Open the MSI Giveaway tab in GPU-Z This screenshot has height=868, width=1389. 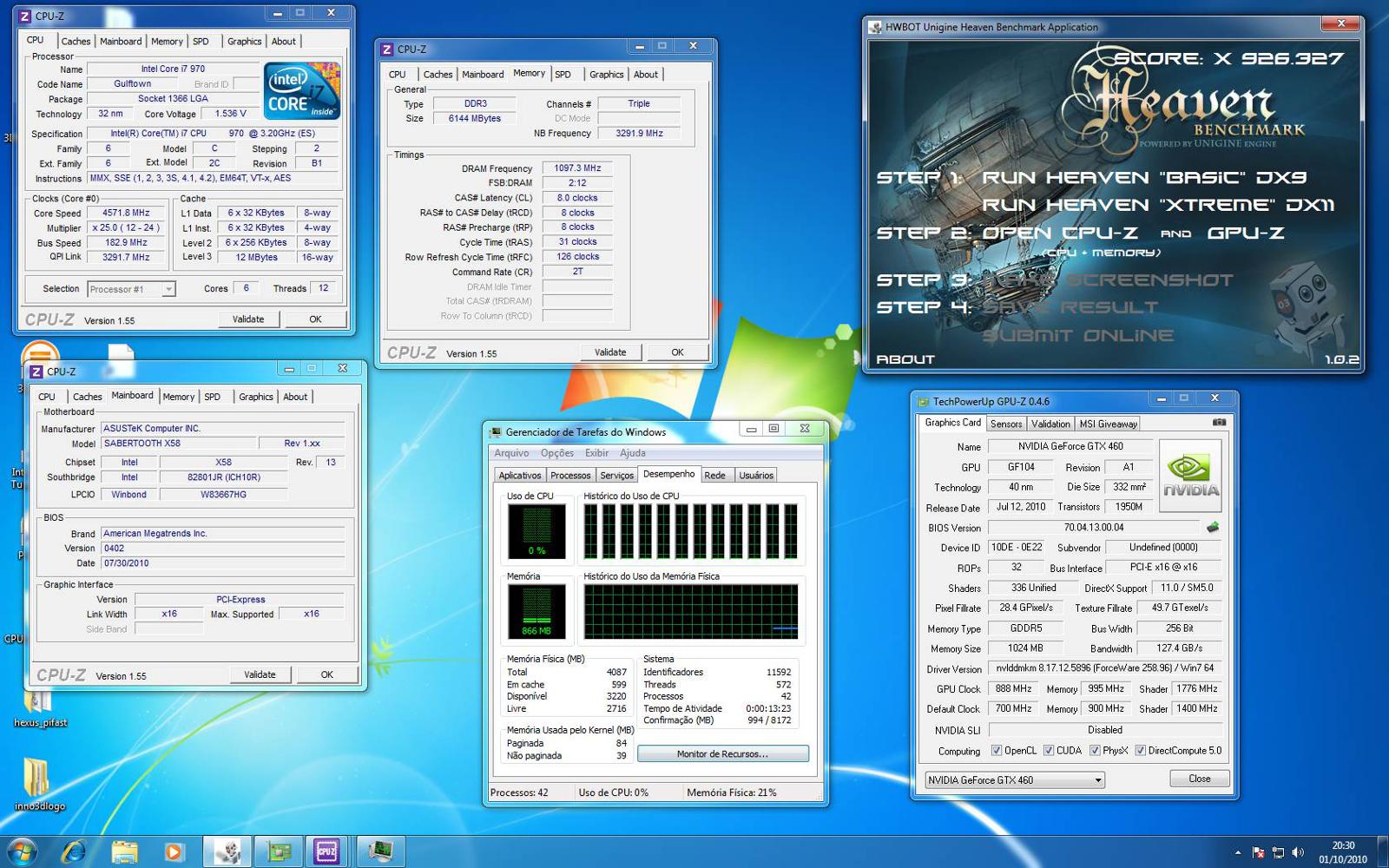[1108, 424]
